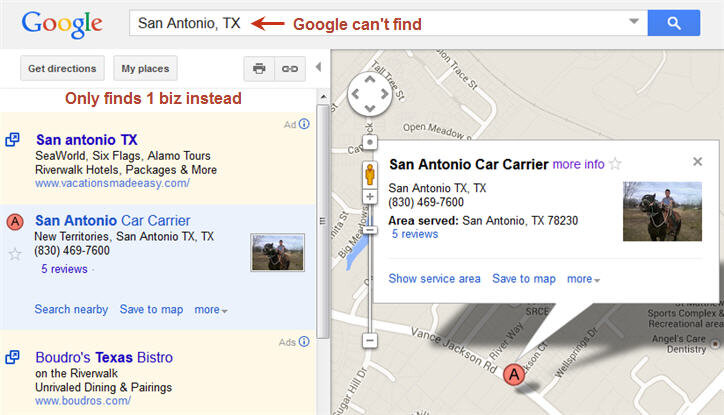Zoom out with the minus button
Image resolution: width=724 pixels, height=415 pixels.
369,341
